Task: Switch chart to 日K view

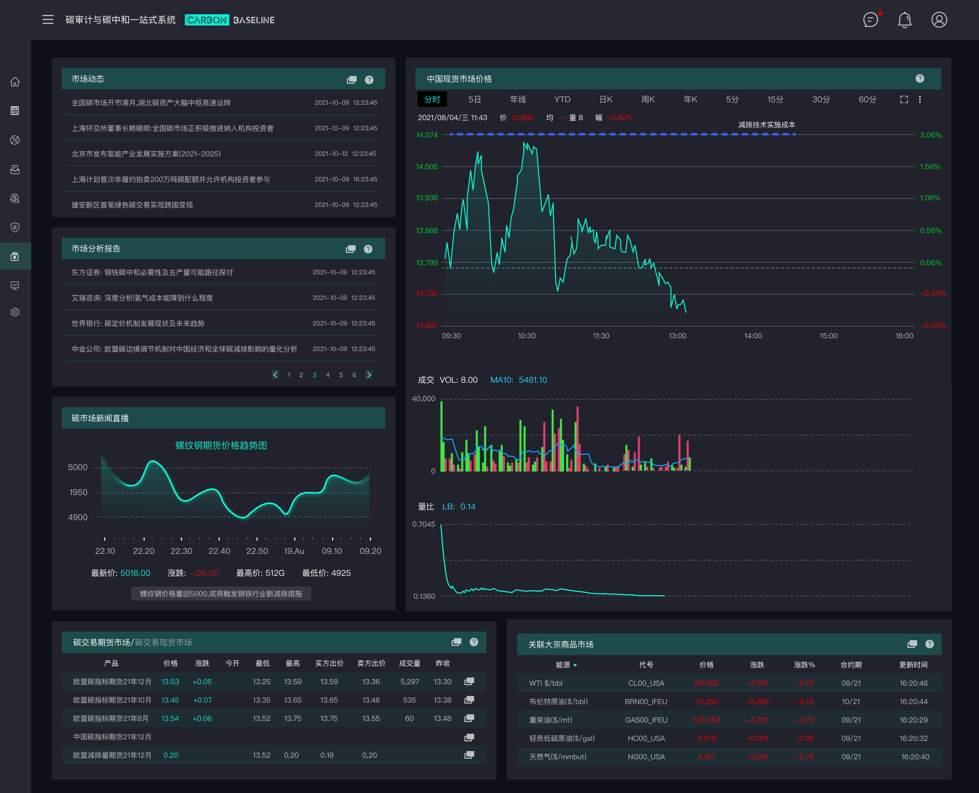Action: [606, 99]
